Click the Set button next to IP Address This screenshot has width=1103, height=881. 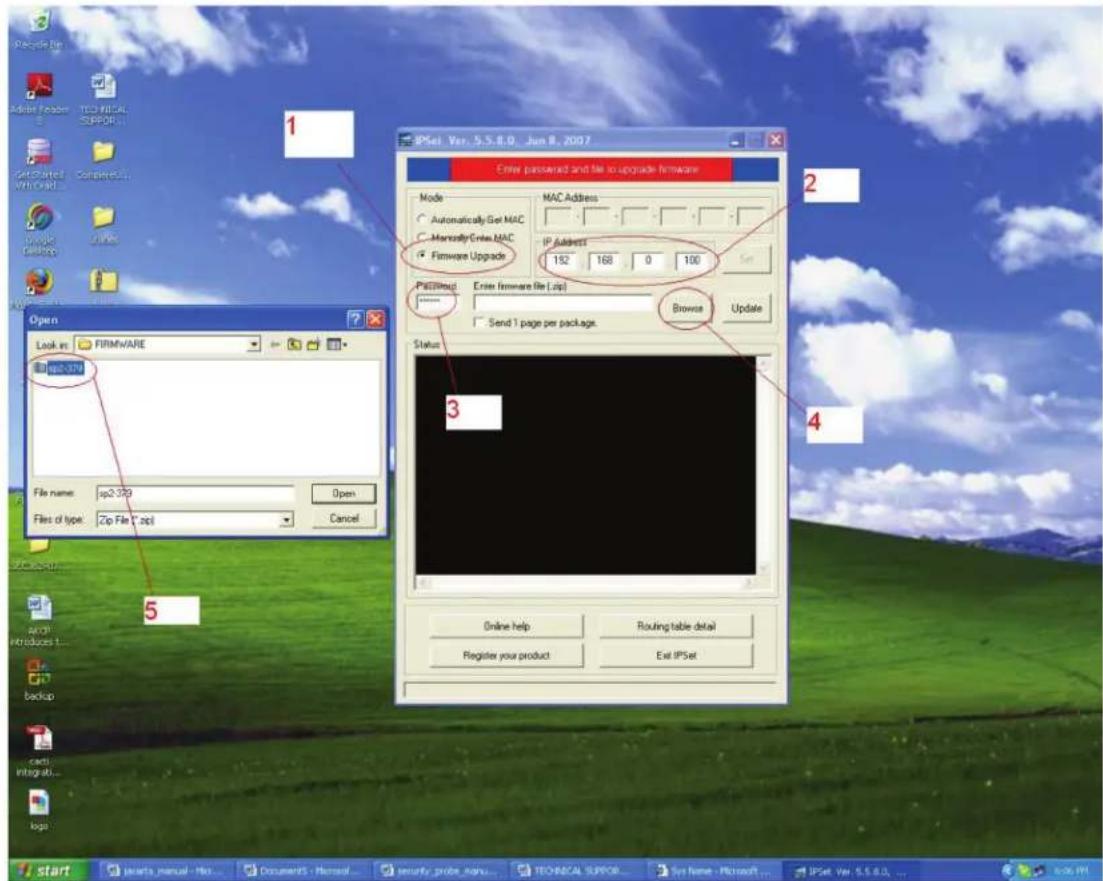pos(746,259)
